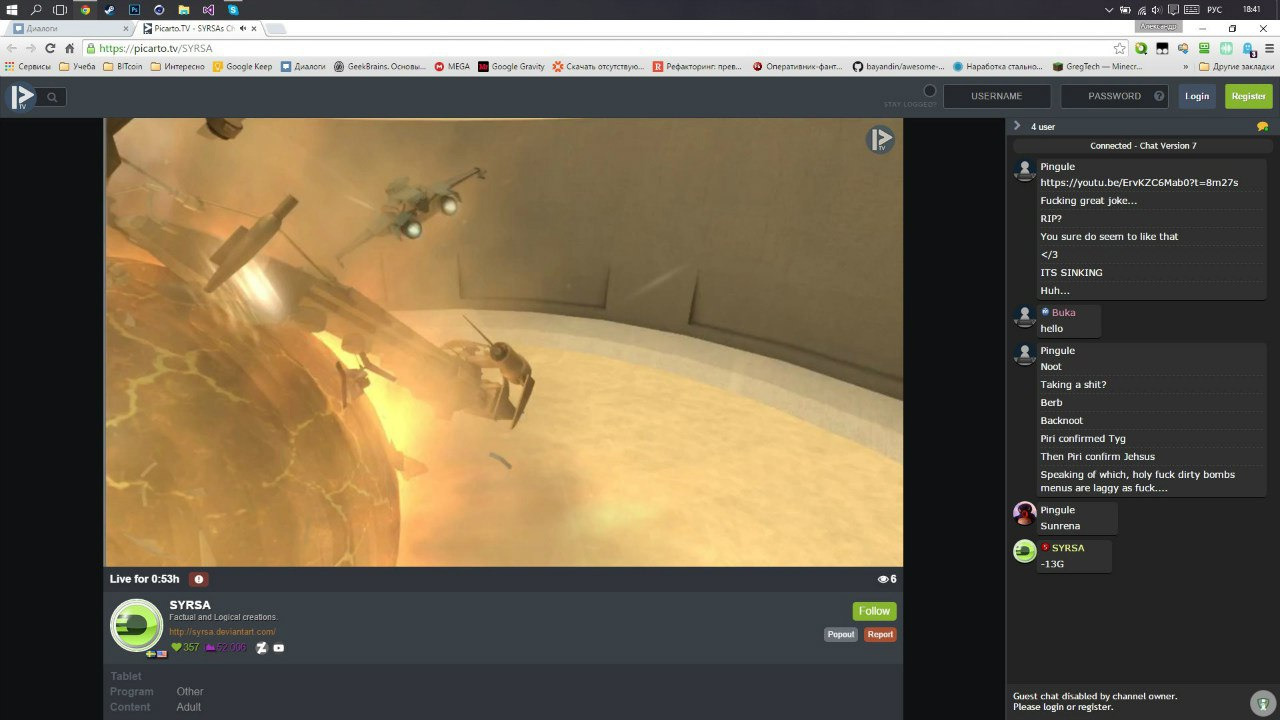Viewport: 1280px width, 720px height.
Task: Click the Picarto watermark logo on video
Action: pos(880,140)
